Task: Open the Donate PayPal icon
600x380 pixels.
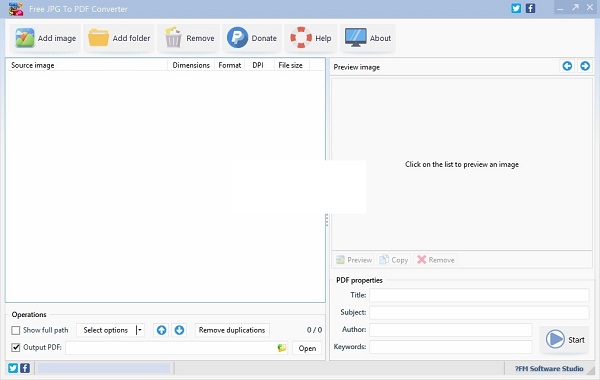Action: pyautogui.click(x=237, y=38)
